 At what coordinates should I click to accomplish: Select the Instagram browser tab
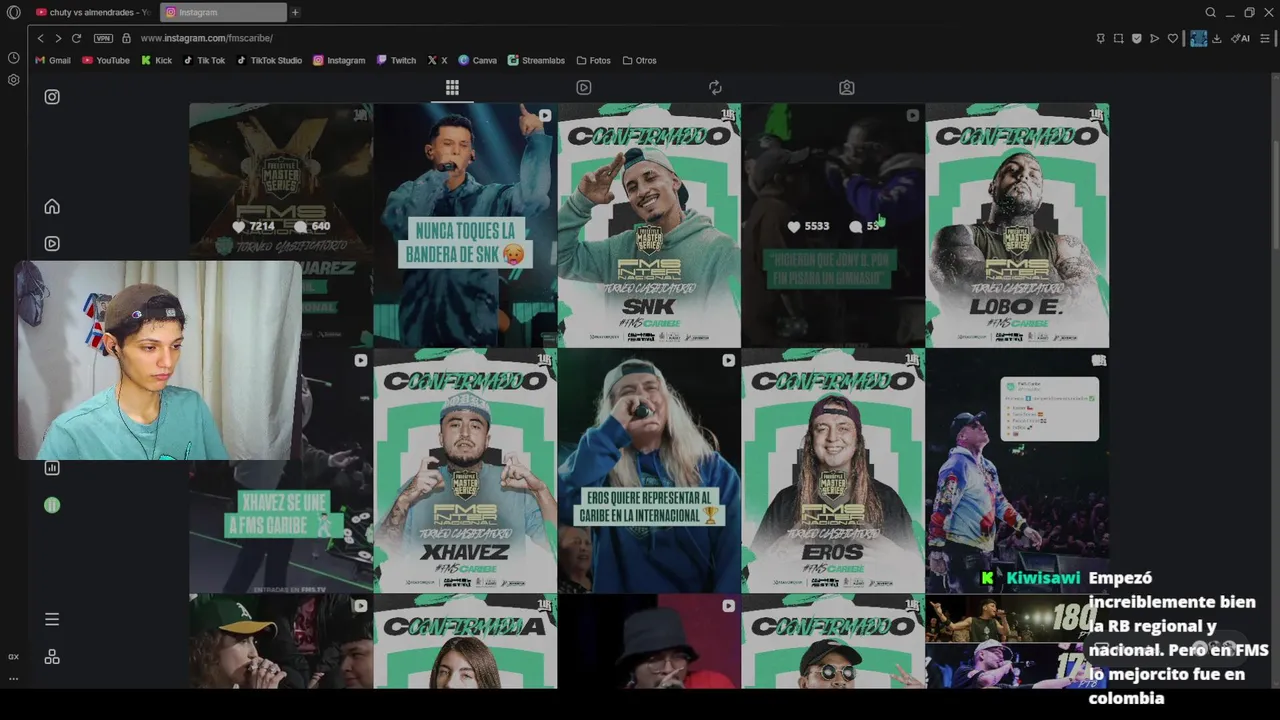click(x=223, y=12)
